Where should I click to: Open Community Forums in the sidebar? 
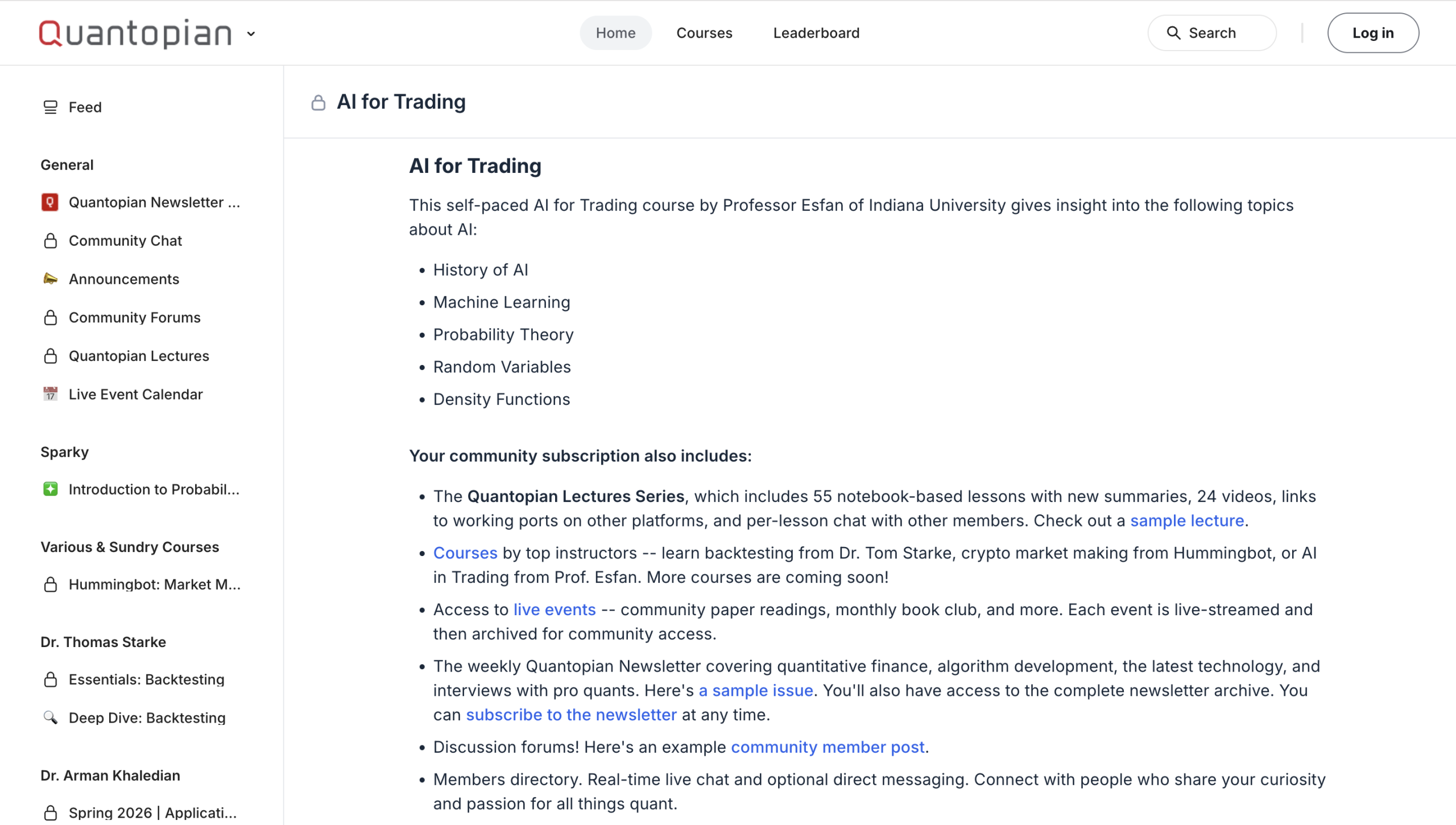[134, 317]
